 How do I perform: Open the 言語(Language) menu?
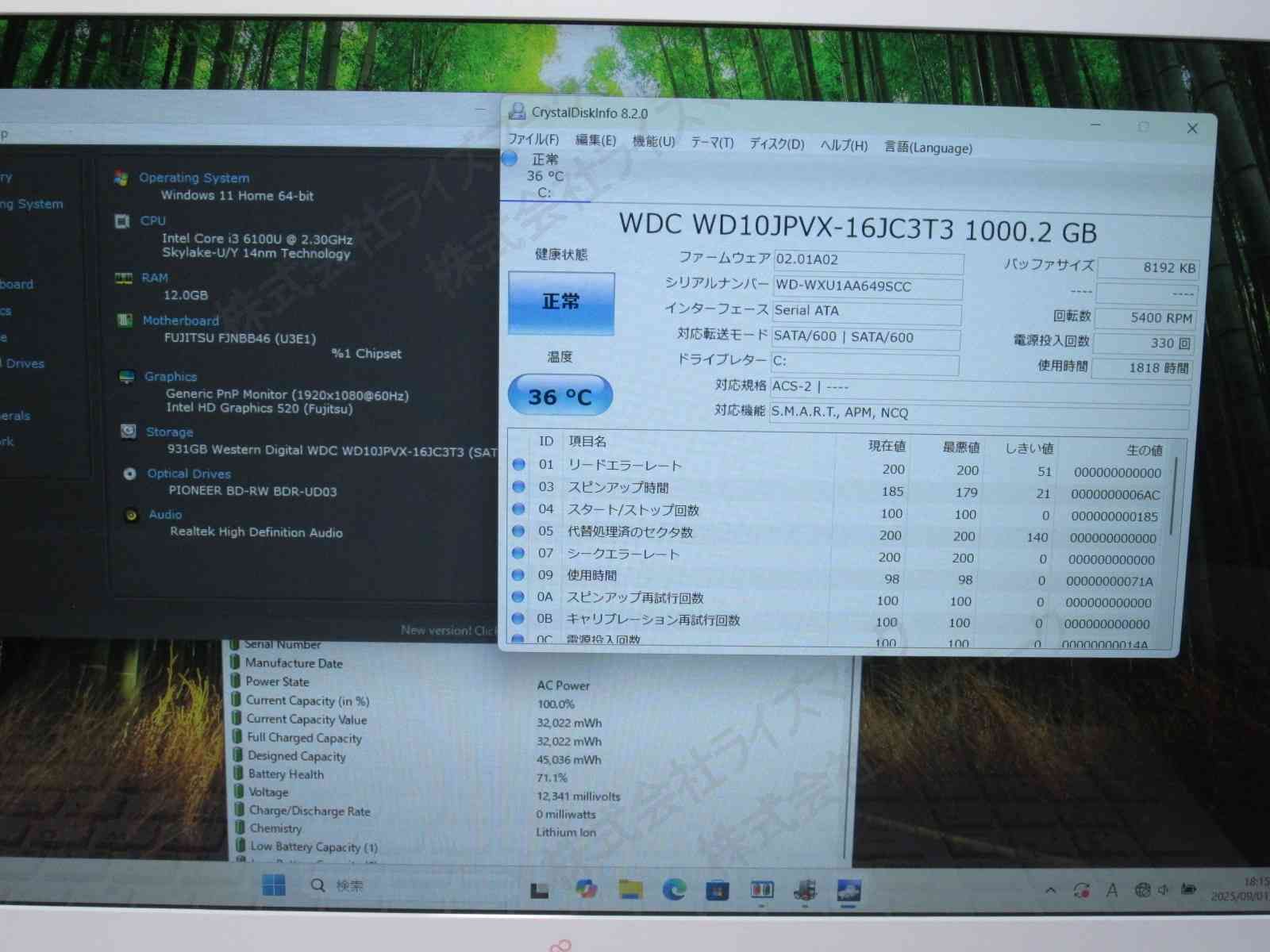928,148
